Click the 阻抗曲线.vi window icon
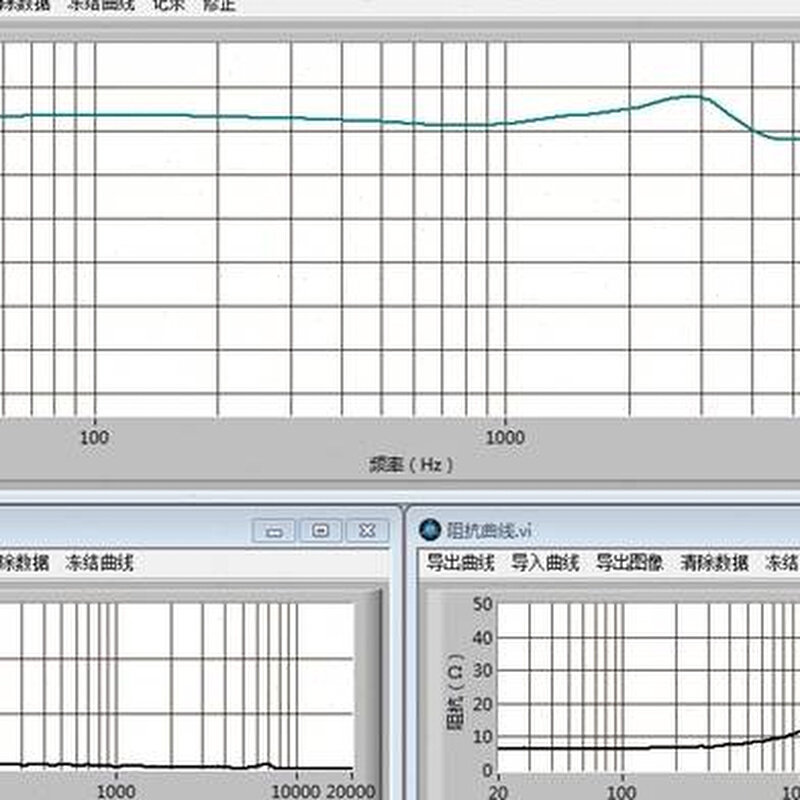 pyautogui.click(x=430, y=529)
